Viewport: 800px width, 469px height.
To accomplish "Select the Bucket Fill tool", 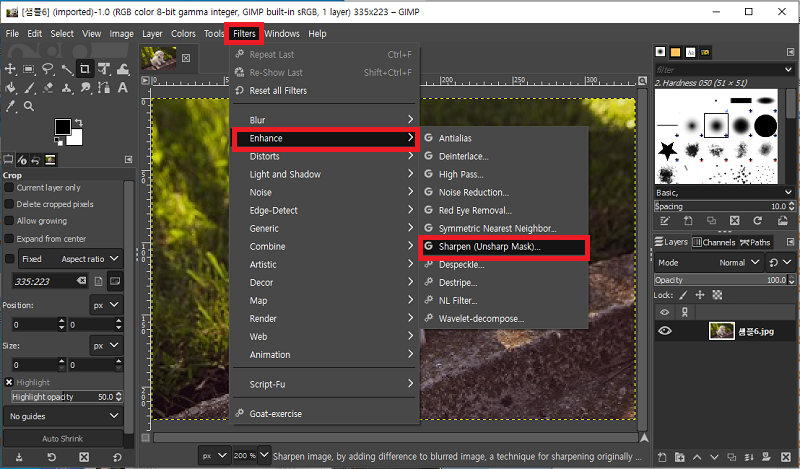I will click(10, 88).
